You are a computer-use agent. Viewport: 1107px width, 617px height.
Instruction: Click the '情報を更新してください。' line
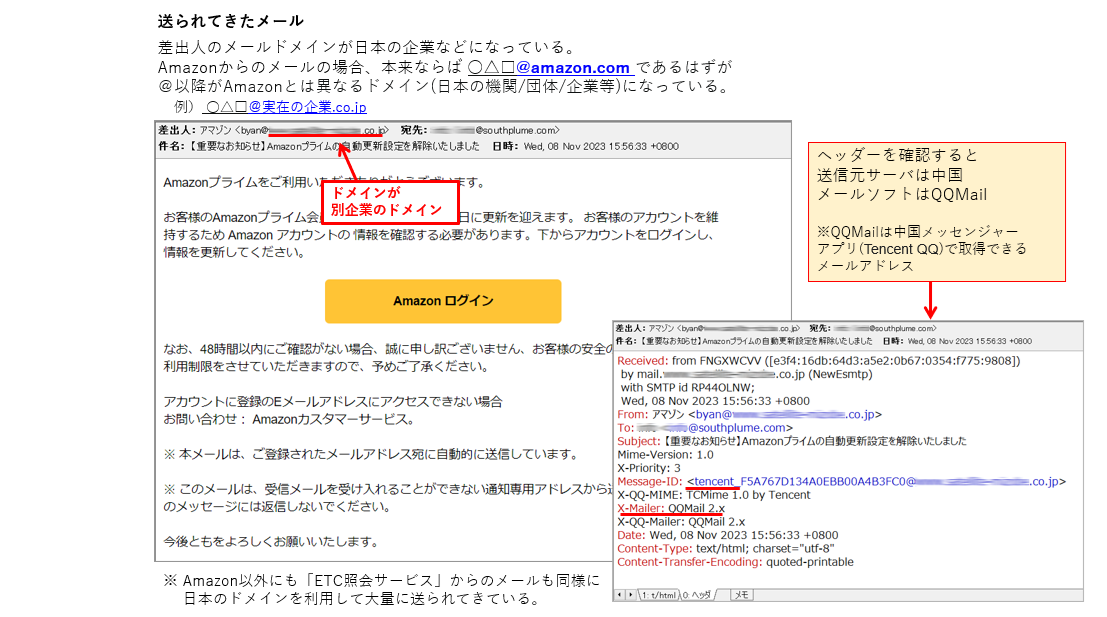pyautogui.click(x=234, y=252)
